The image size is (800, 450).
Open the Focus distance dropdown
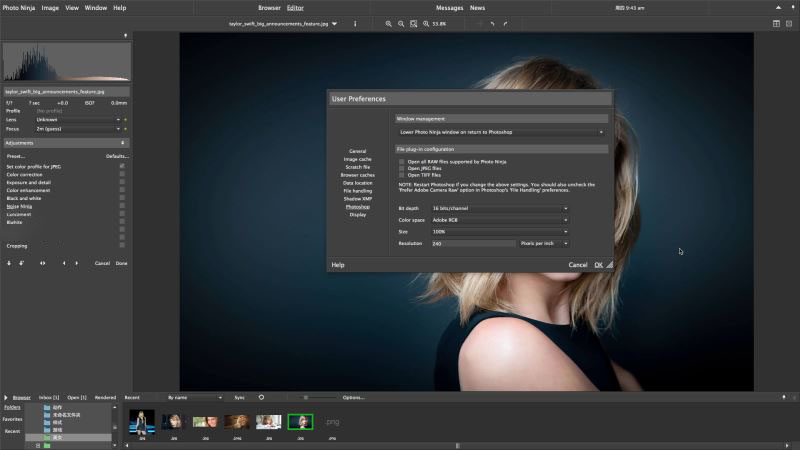[x=78, y=129]
